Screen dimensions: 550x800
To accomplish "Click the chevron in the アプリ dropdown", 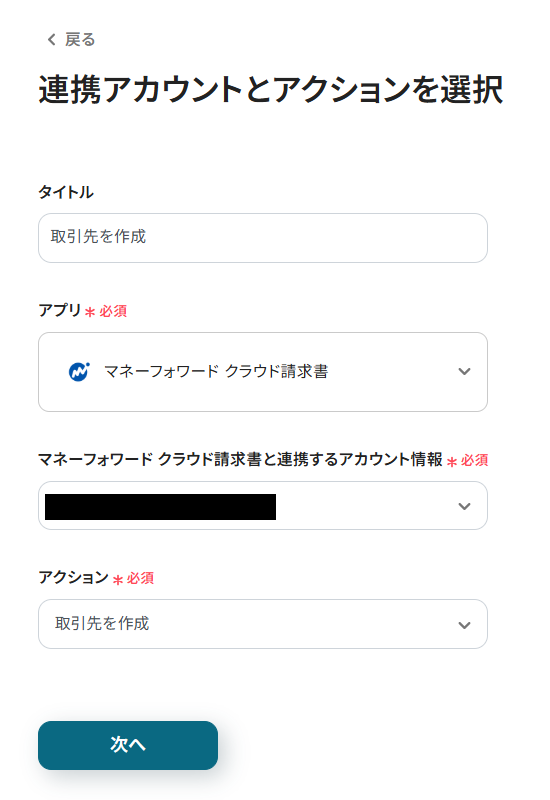I will (464, 371).
